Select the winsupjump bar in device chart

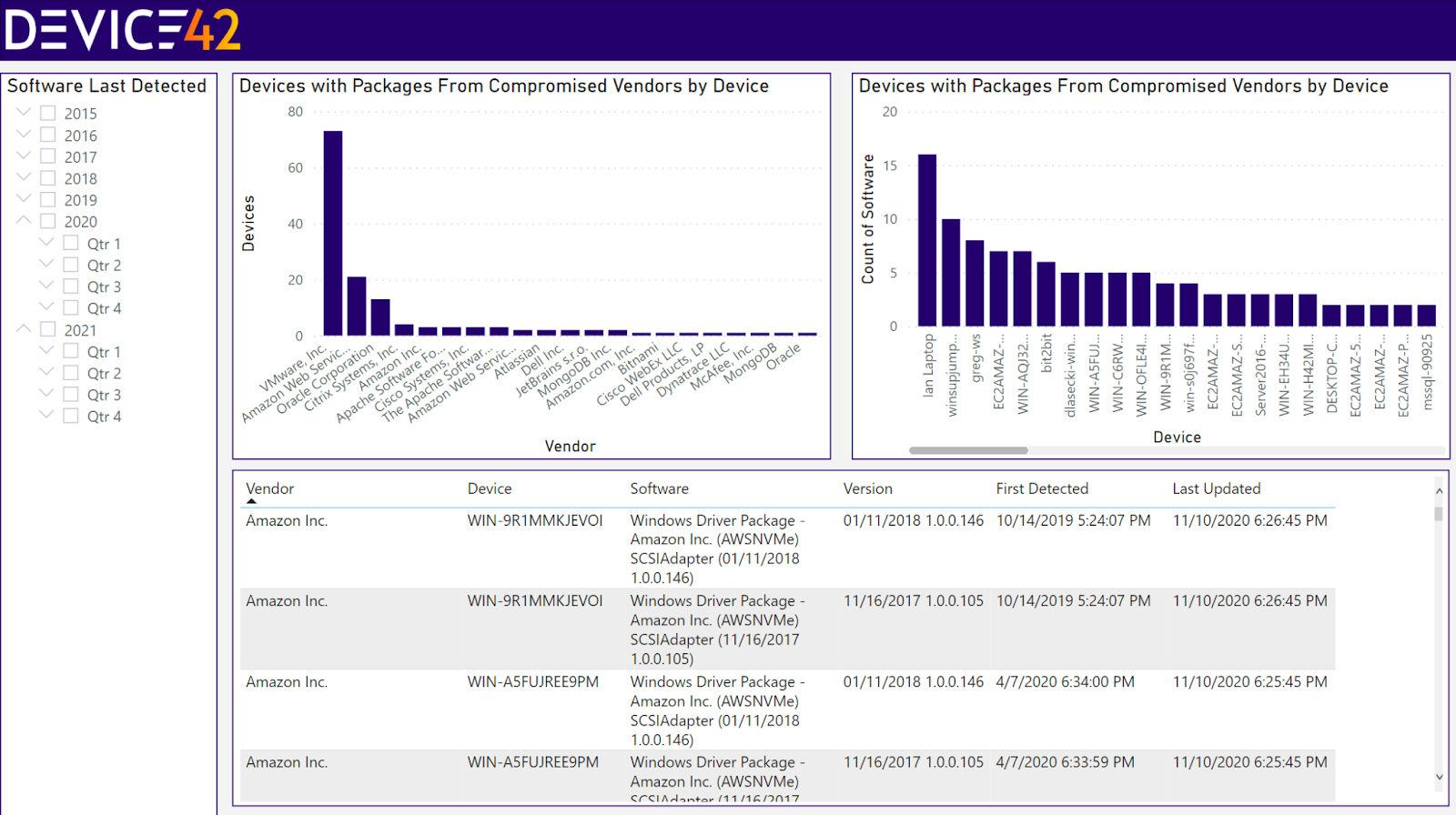point(951,272)
